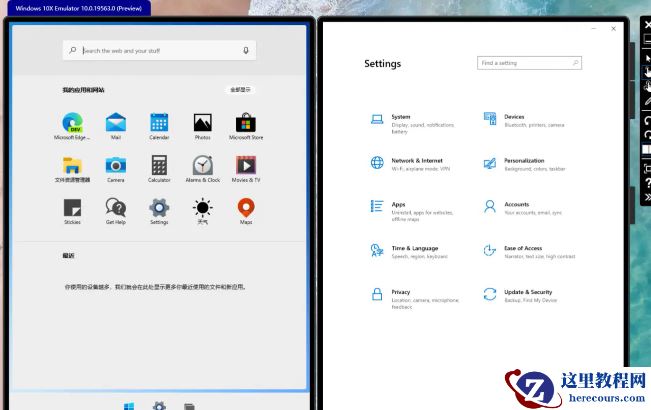Click rotate left in emulator toolbar

pos(648,121)
